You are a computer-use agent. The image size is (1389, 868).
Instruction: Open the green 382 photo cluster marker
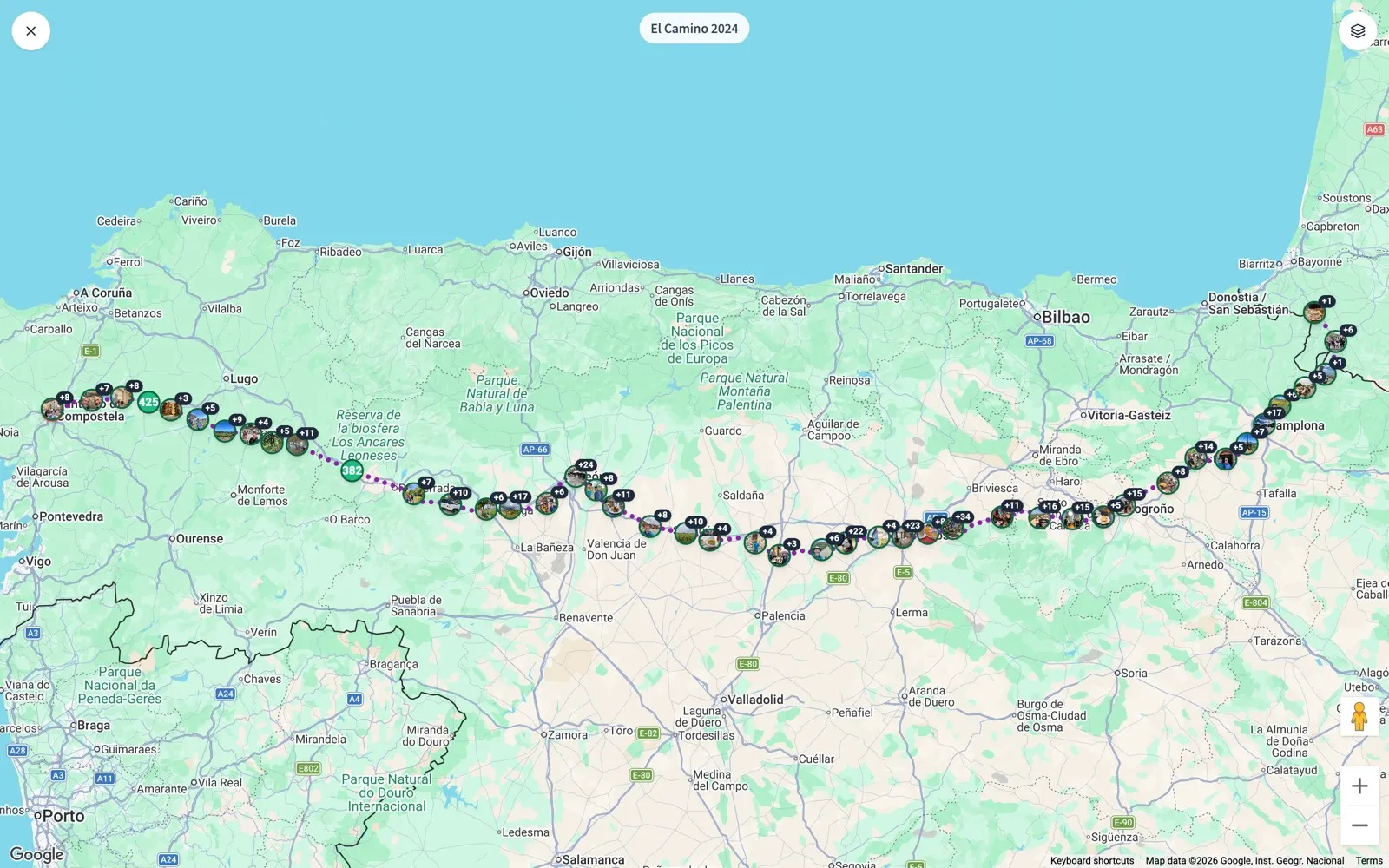352,470
